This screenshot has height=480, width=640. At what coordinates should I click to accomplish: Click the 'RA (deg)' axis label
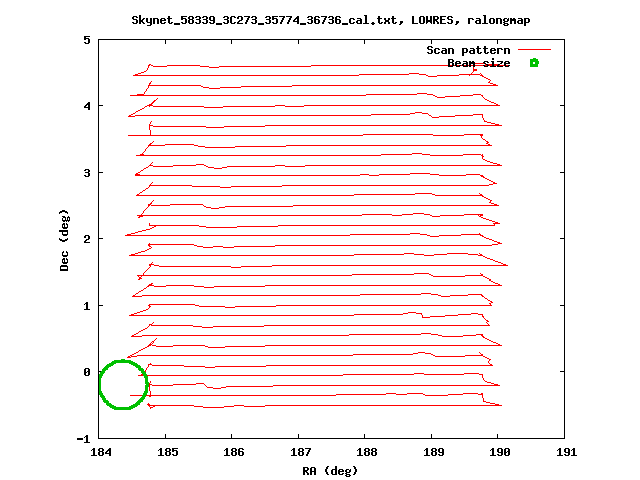point(330,471)
